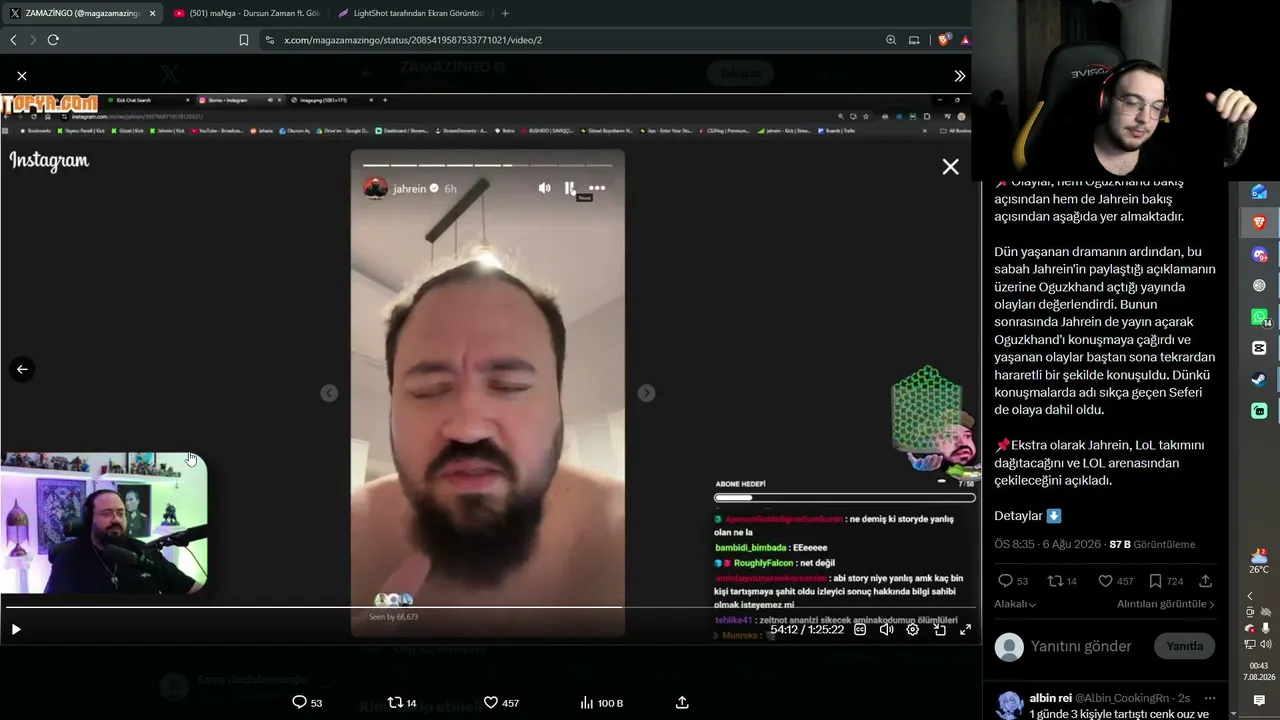Screen dimensions: 1280x720
Task: Open more options on albin rei's reply
Action: click(x=1210, y=697)
